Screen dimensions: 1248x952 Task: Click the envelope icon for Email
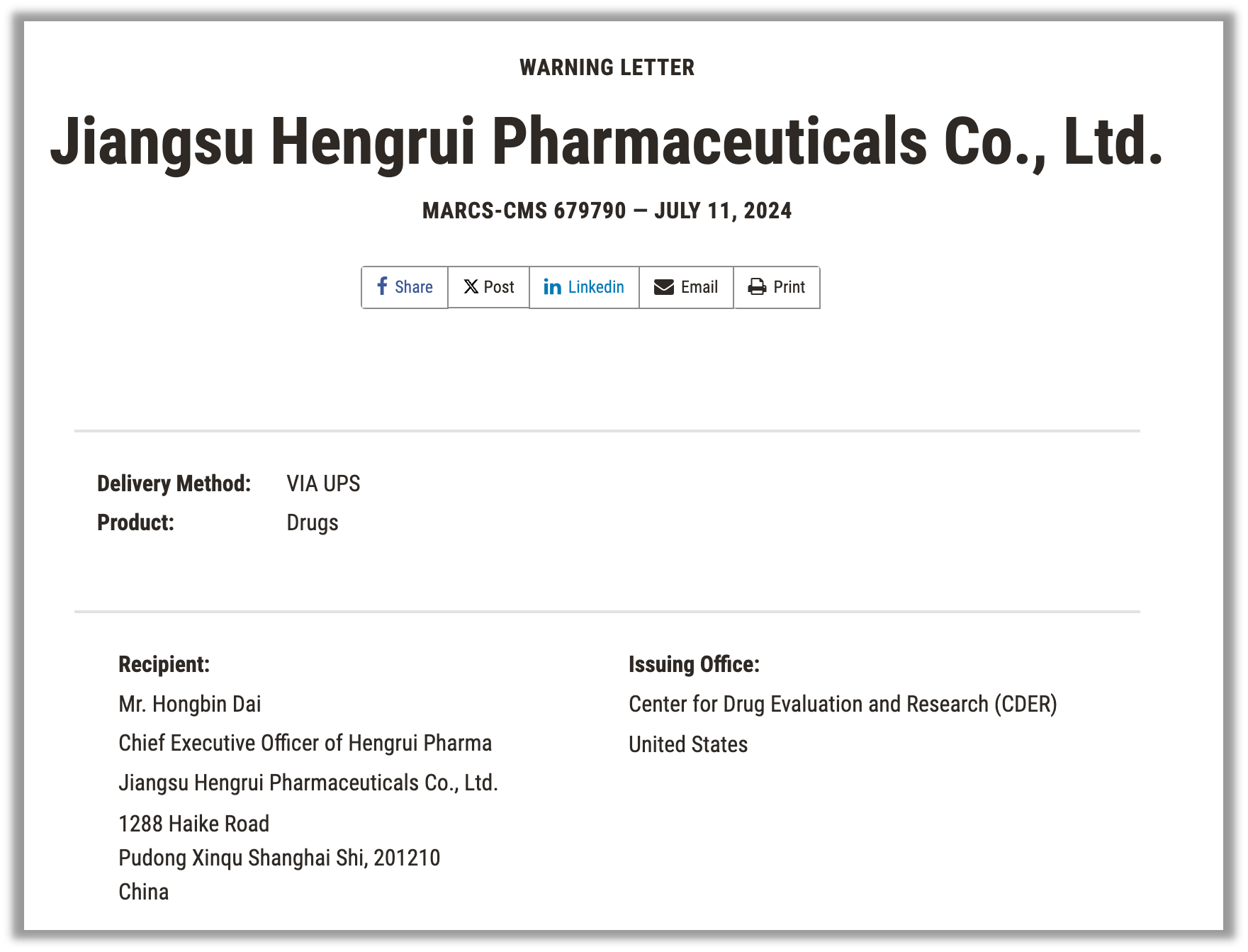[664, 287]
